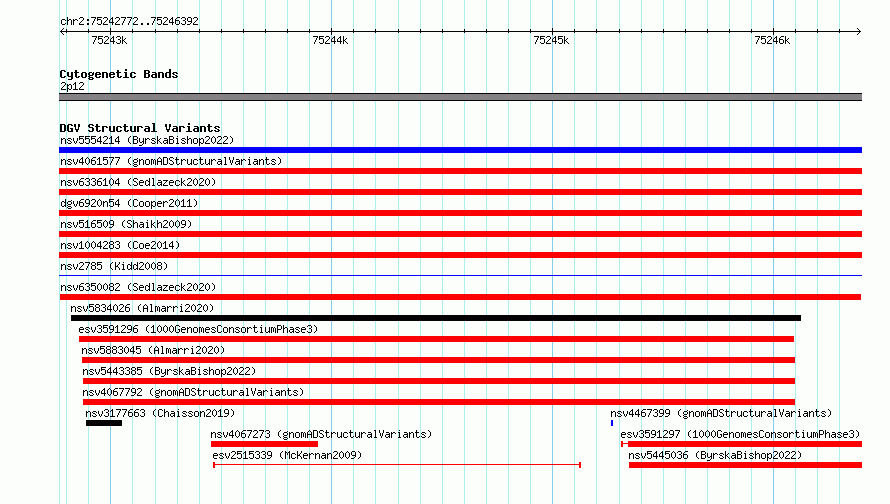This screenshot has width=890, height=504.
Task: Select nsv5834026 (Almarri2020) label
Action: pyautogui.click(x=142, y=308)
